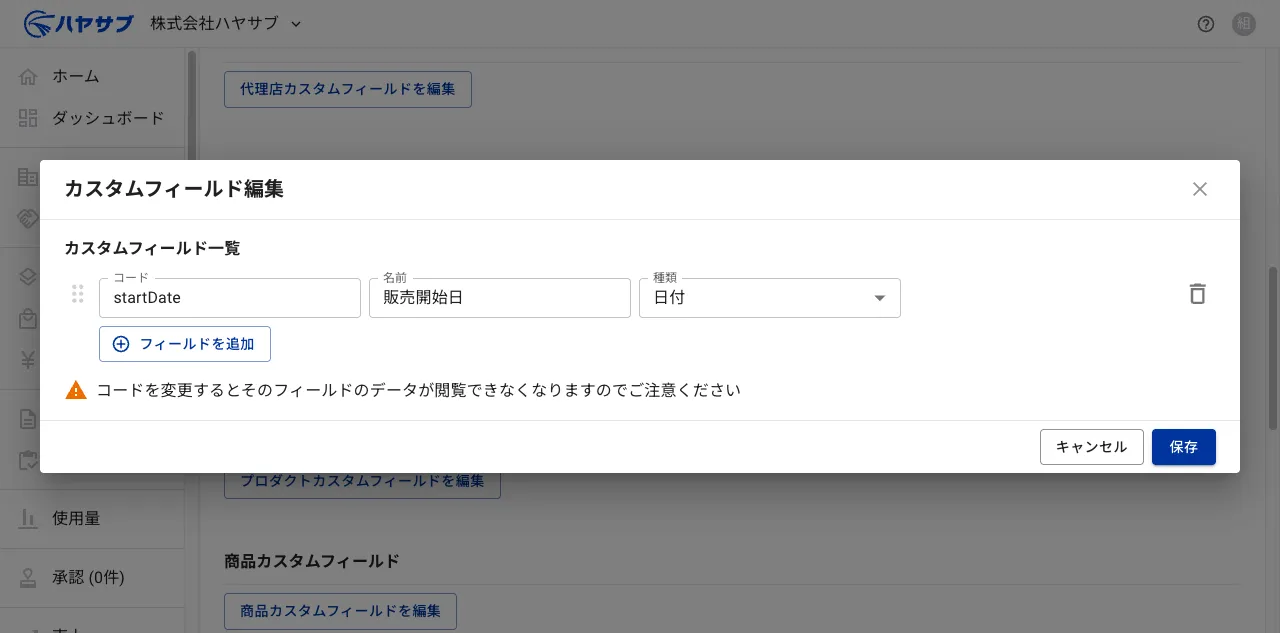The width and height of the screenshot is (1280, 633).
Task: Go to ホーム in the sidebar
Action: tap(92, 76)
